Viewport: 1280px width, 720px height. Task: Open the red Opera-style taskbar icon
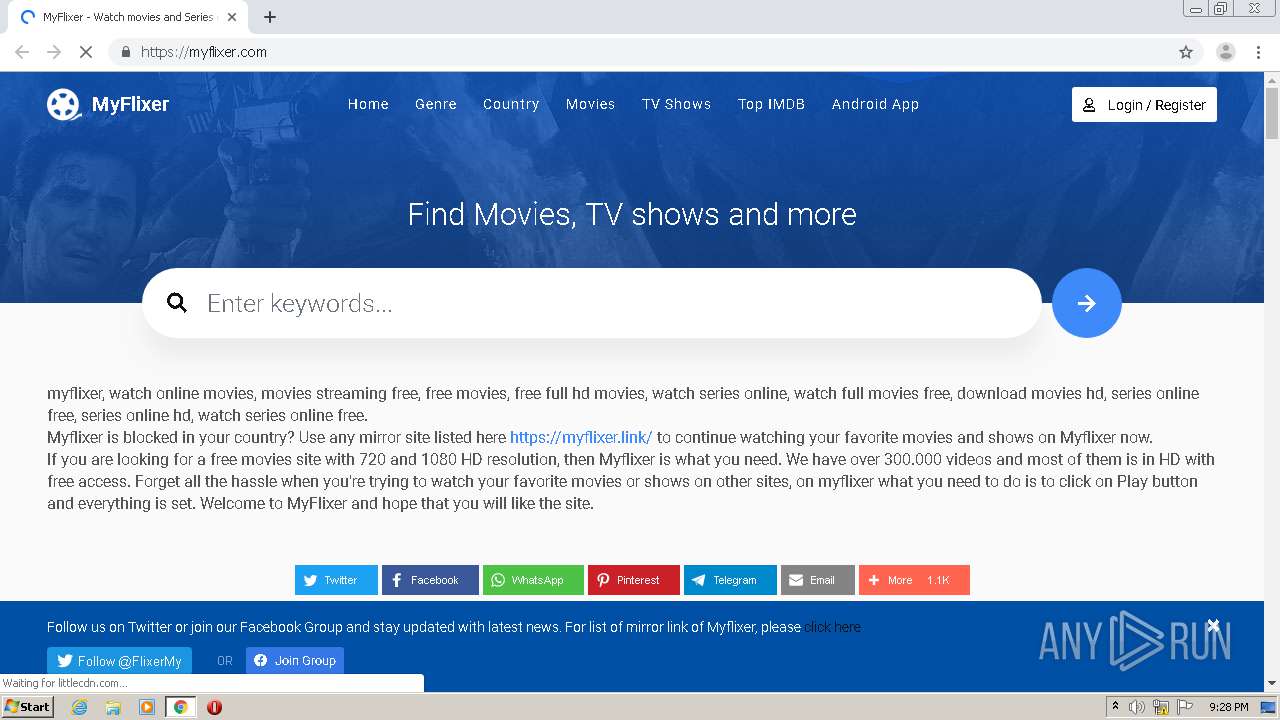click(x=214, y=707)
